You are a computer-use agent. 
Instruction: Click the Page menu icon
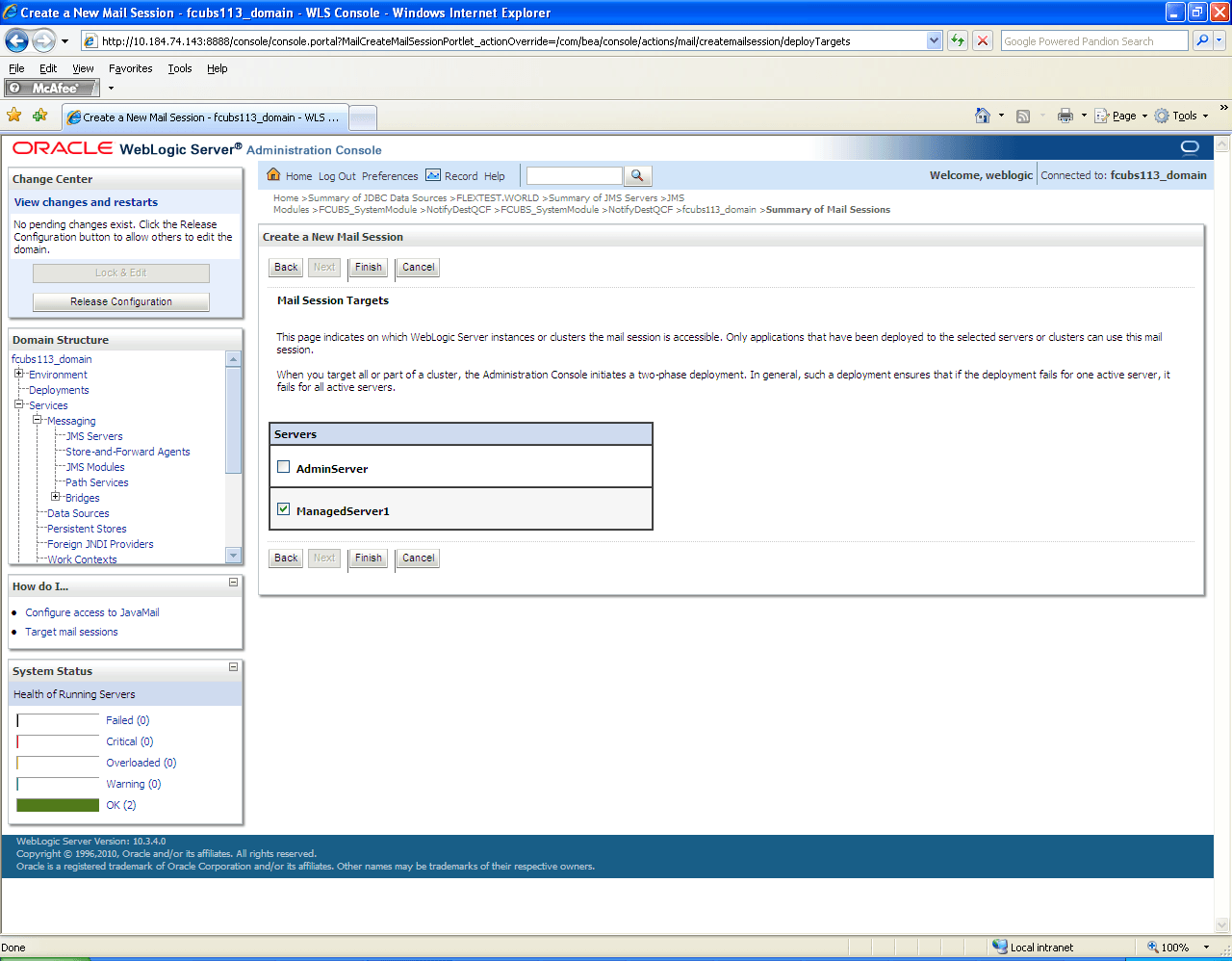[1102, 116]
